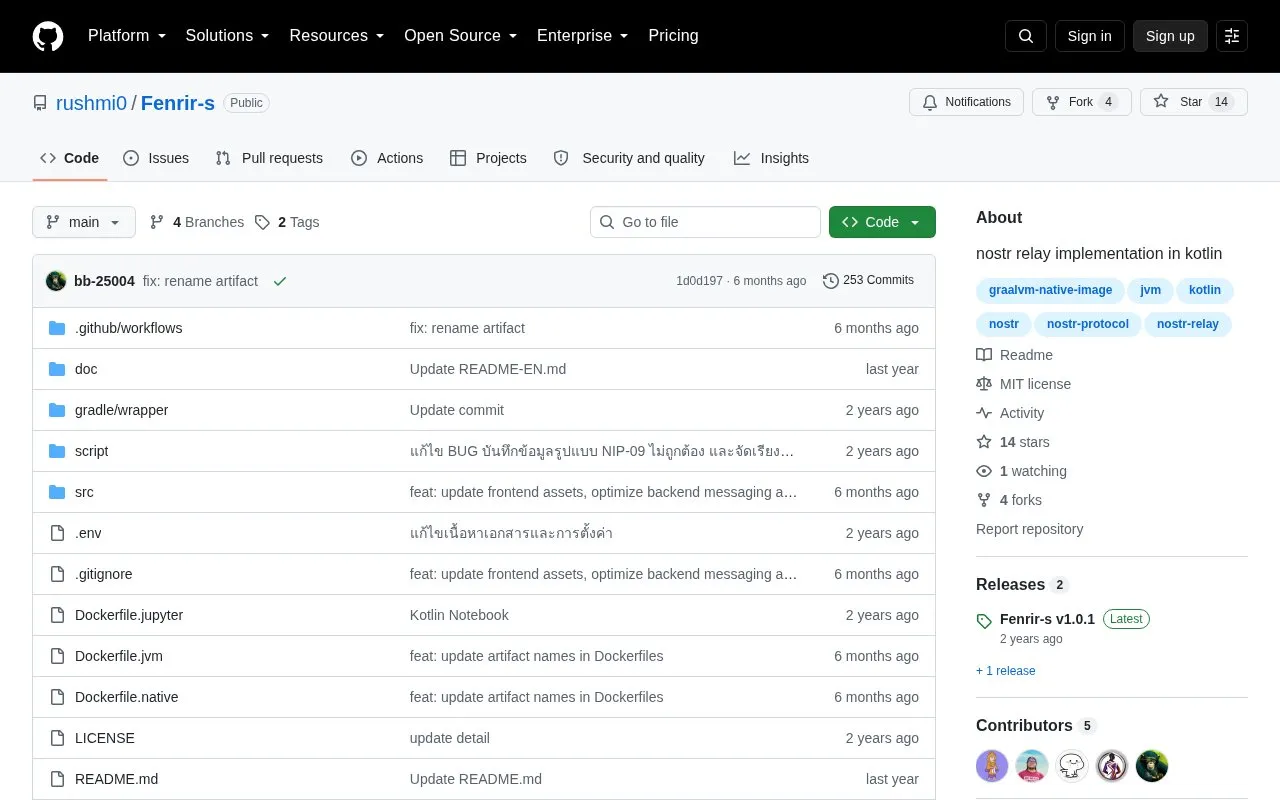
Task: Click the first contributor avatar
Action: click(x=992, y=766)
